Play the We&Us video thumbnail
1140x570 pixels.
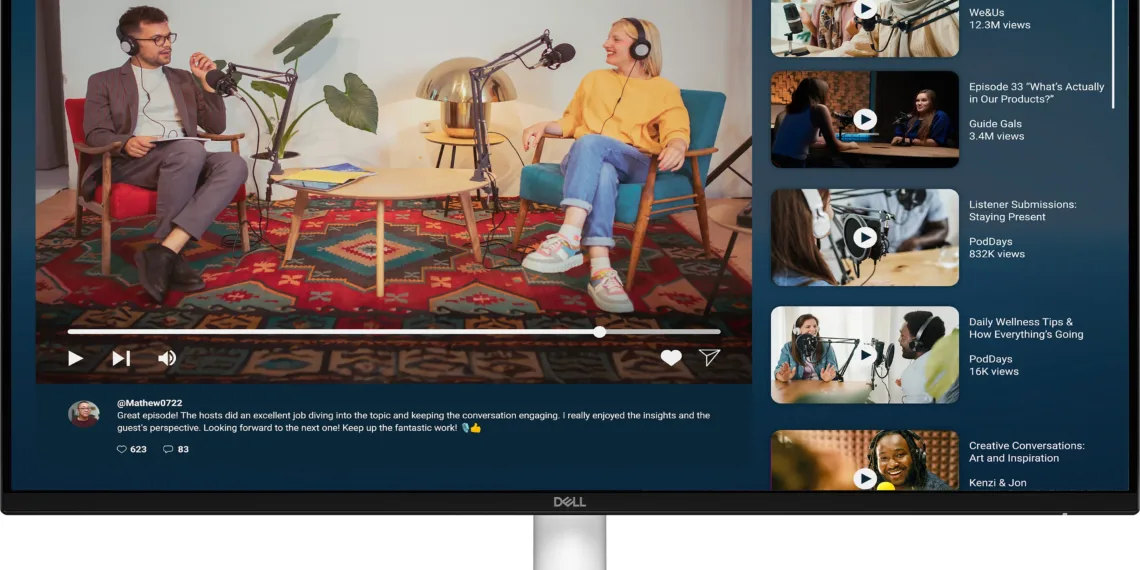pos(865,10)
